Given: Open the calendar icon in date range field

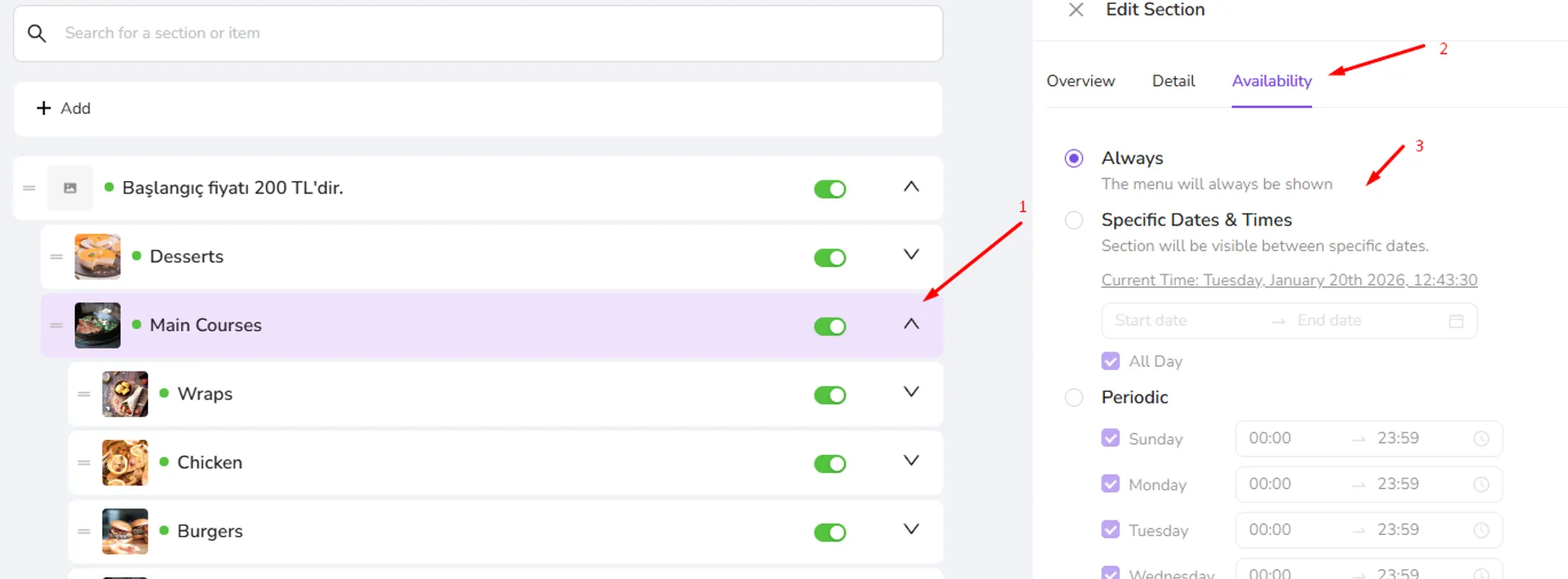Looking at the screenshot, I should 1456,321.
